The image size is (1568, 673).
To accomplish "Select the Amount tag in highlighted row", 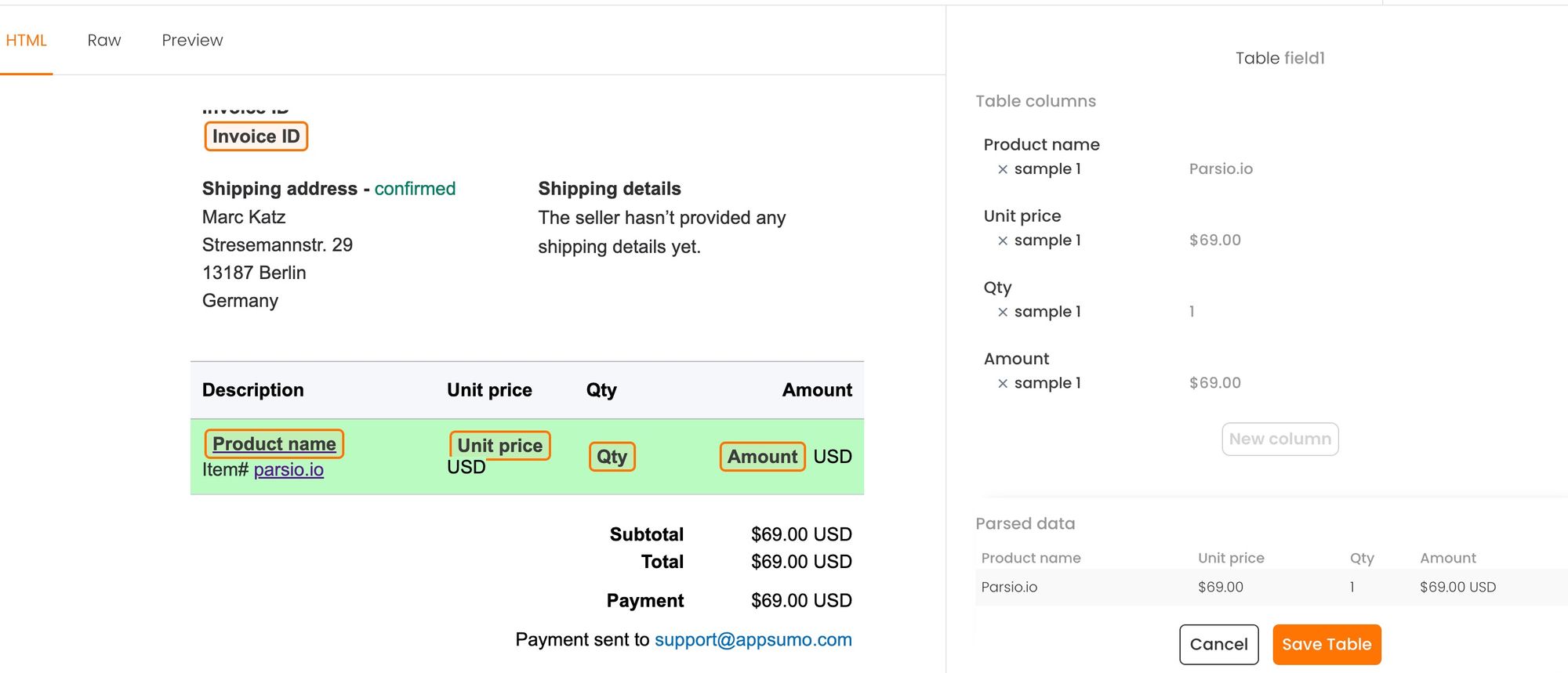I will point(762,457).
